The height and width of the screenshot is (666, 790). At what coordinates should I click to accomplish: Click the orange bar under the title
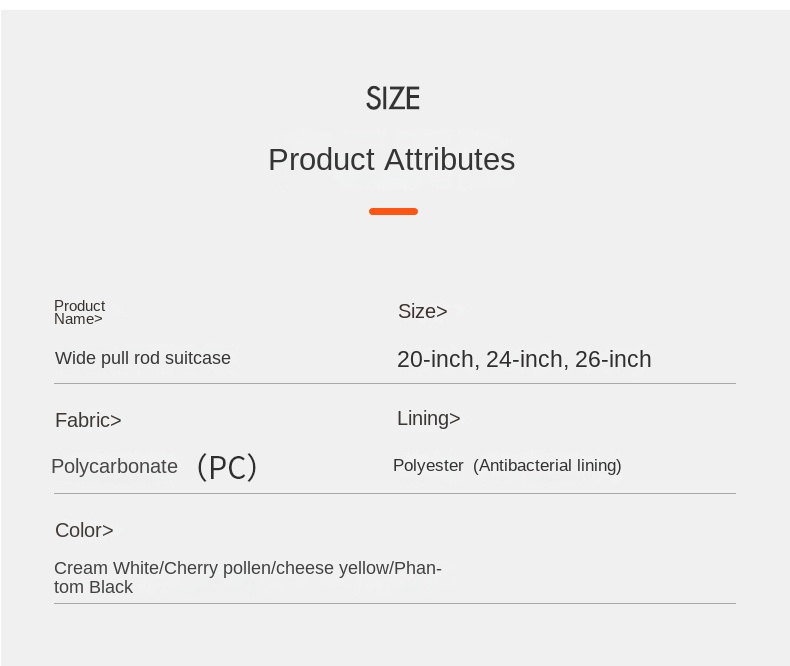[393, 211]
